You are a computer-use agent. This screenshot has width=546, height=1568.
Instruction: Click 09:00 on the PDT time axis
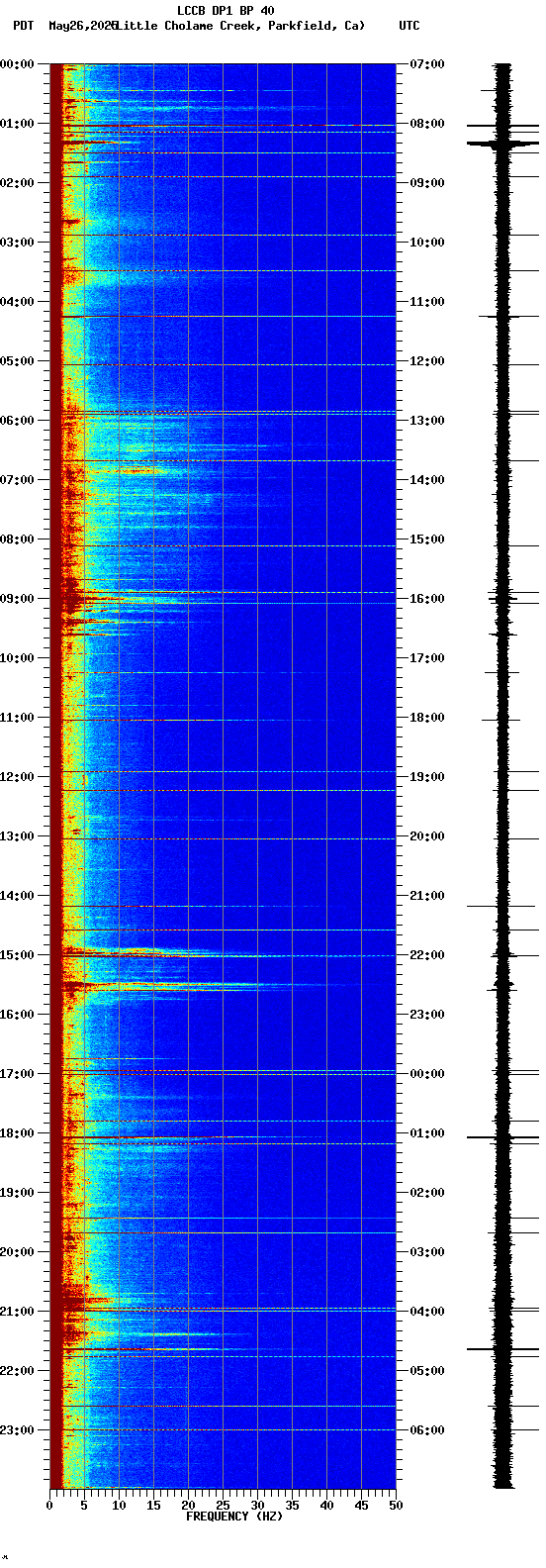pyautogui.click(x=18, y=599)
